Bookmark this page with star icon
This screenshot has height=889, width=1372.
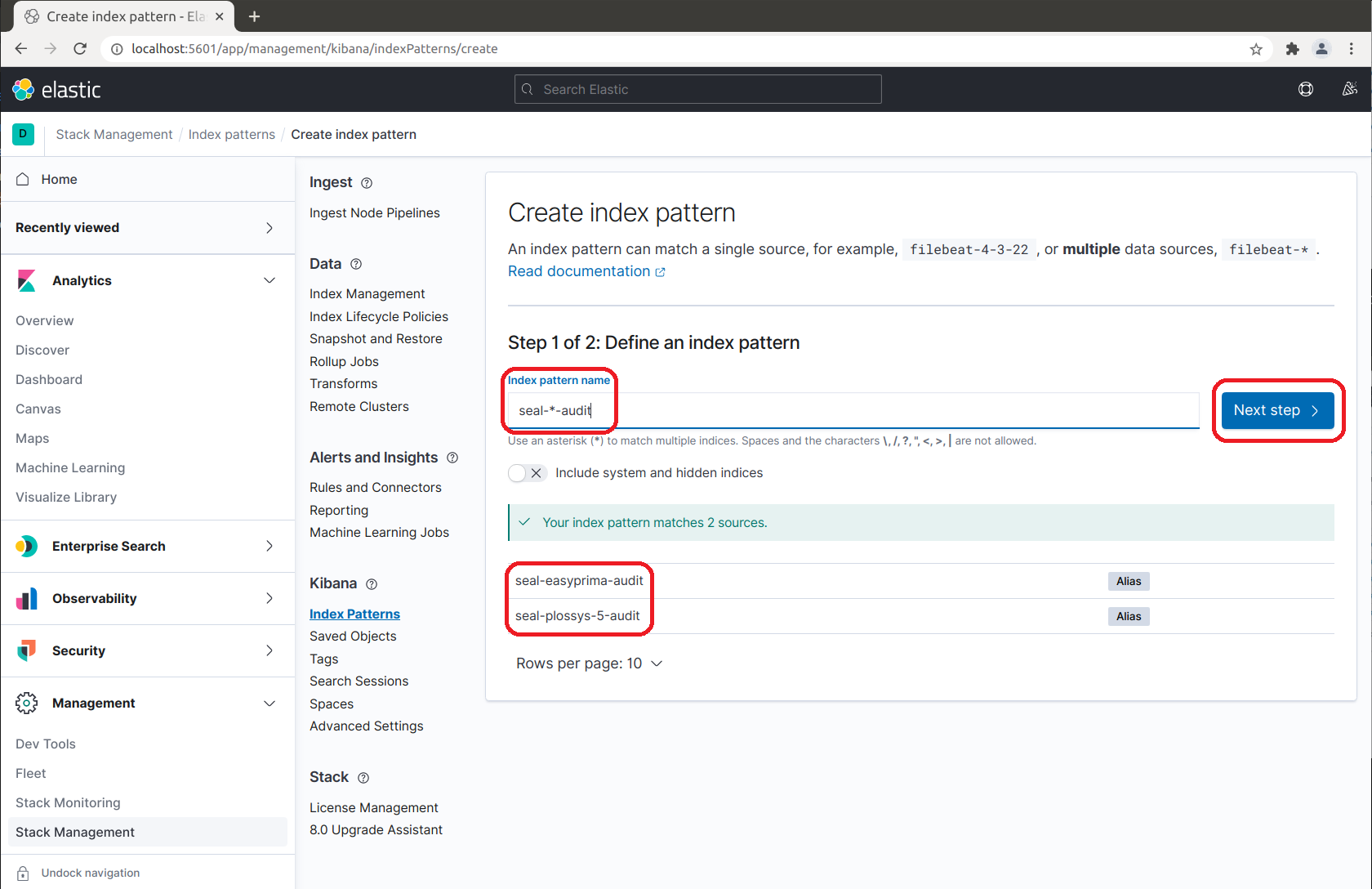pos(1256,49)
